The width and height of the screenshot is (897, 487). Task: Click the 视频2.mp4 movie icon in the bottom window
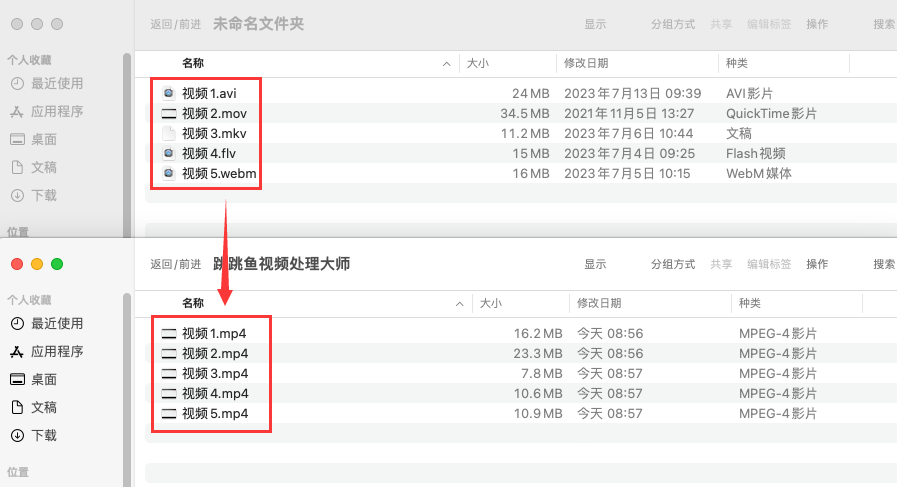pos(168,354)
